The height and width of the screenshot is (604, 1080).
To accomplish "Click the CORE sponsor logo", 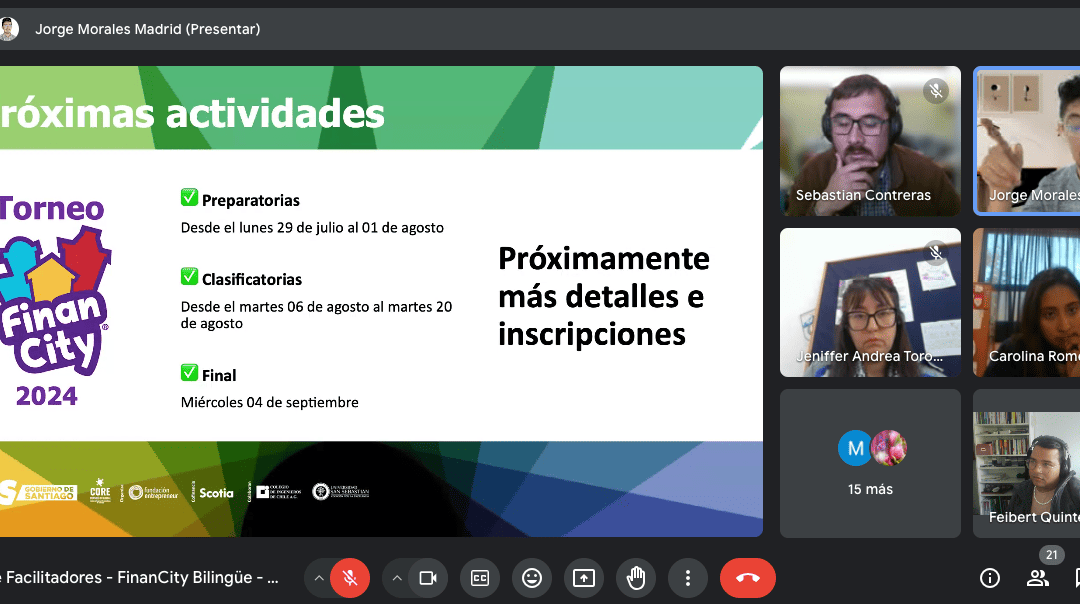I will pyautogui.click(x=100, y=491).
